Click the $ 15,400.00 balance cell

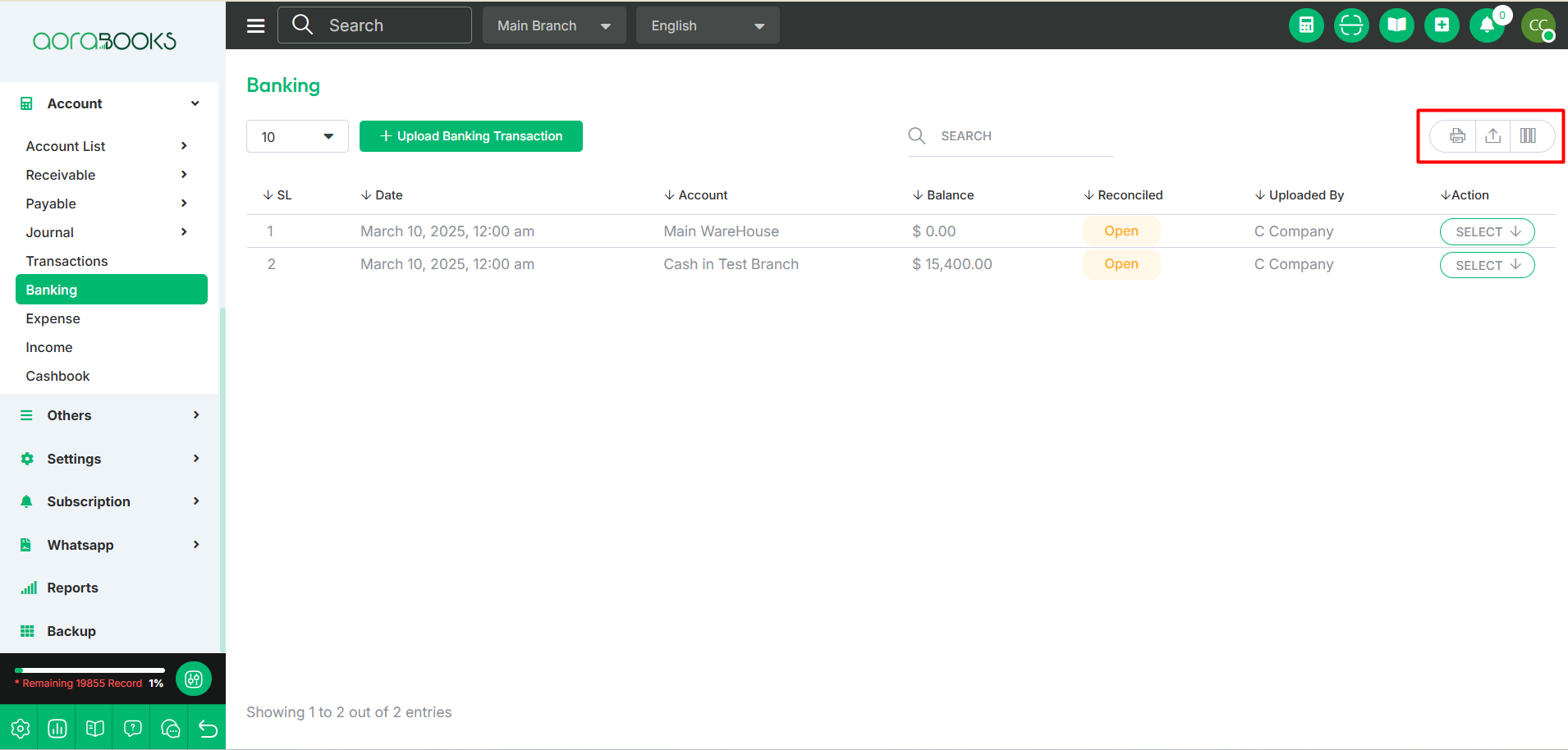(952, 264)
